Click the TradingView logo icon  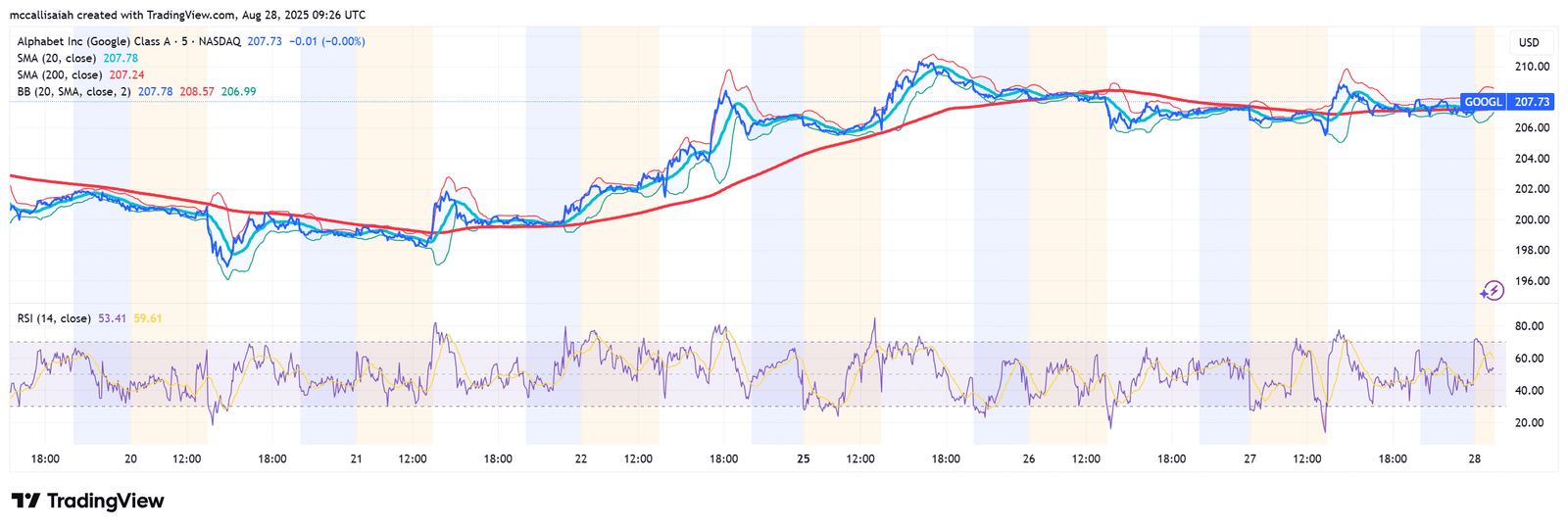(x=26, y=501)
